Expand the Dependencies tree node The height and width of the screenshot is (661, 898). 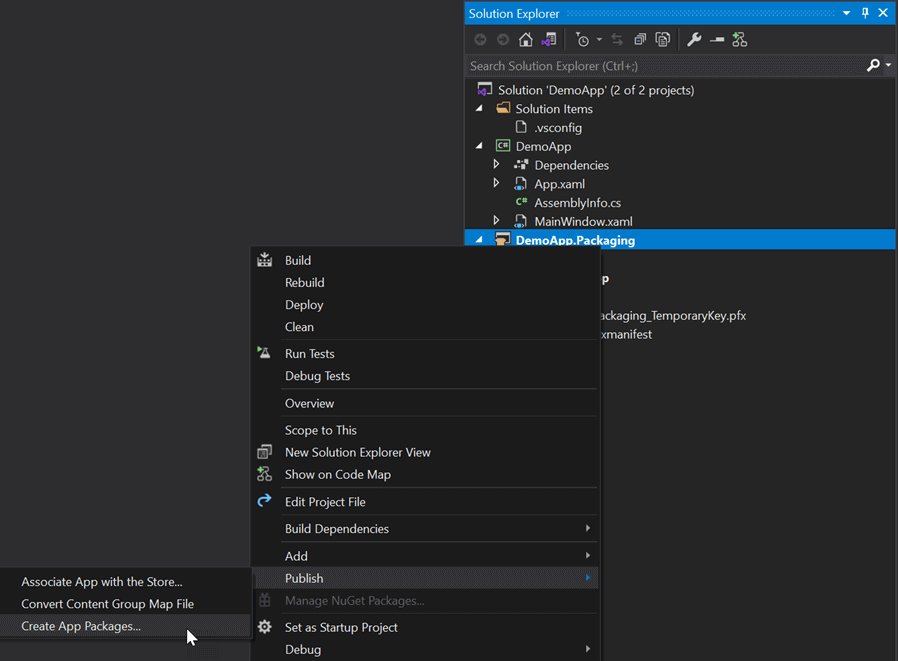click(x=497, y=165)
